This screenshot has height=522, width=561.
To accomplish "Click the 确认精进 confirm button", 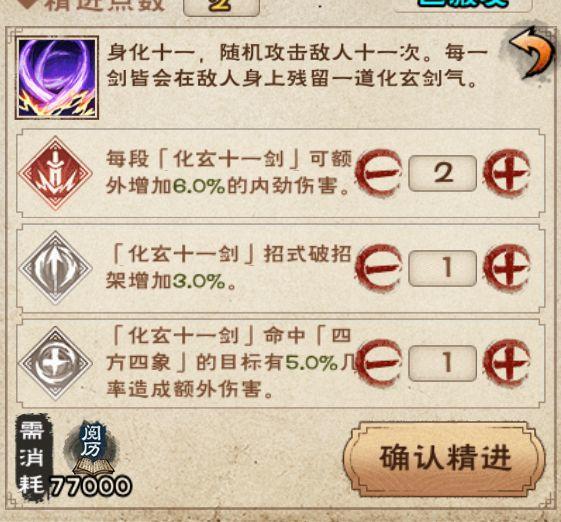I will [445, 458].
